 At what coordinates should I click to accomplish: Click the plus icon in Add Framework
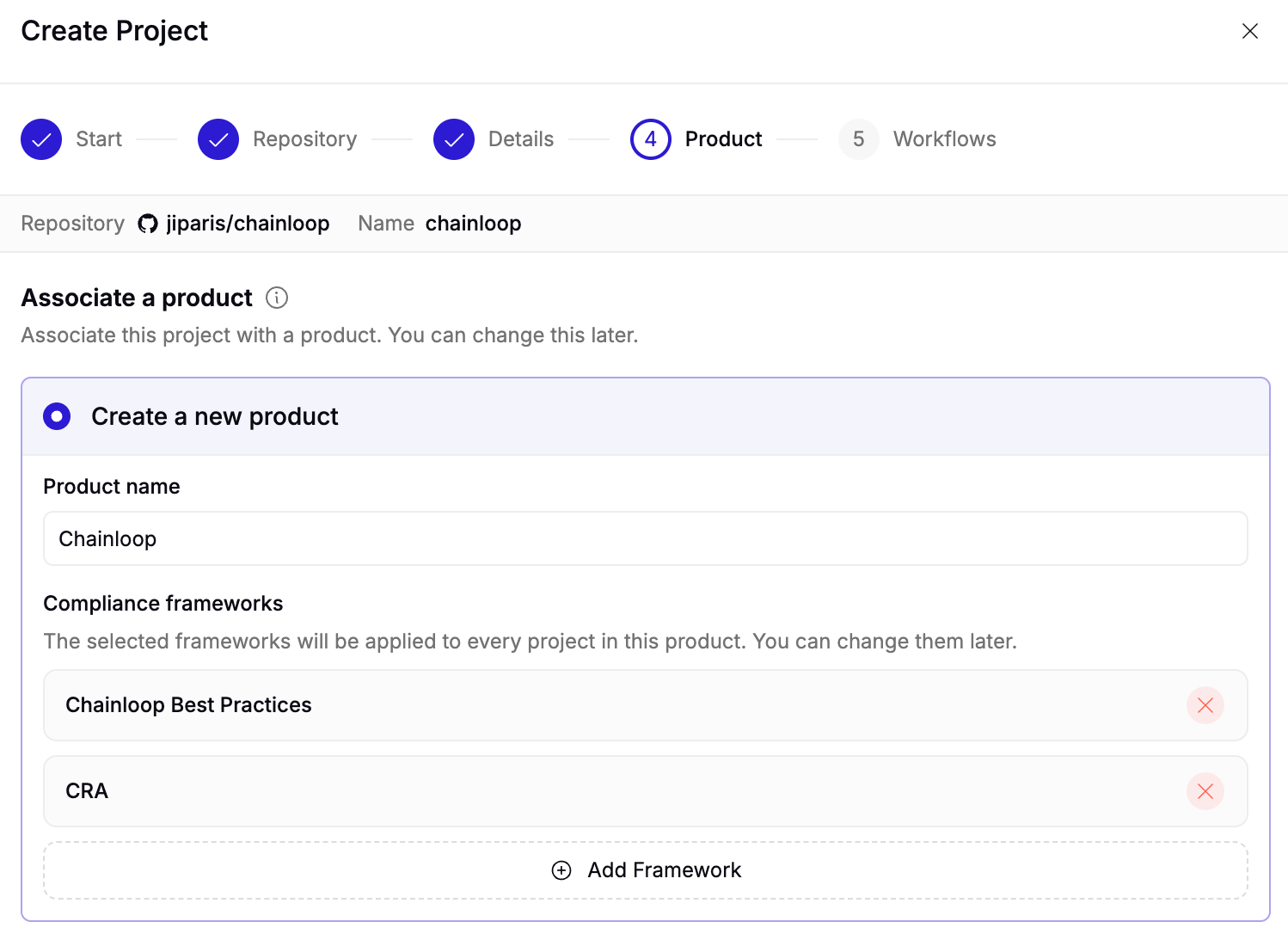click(x=561, y=870)
